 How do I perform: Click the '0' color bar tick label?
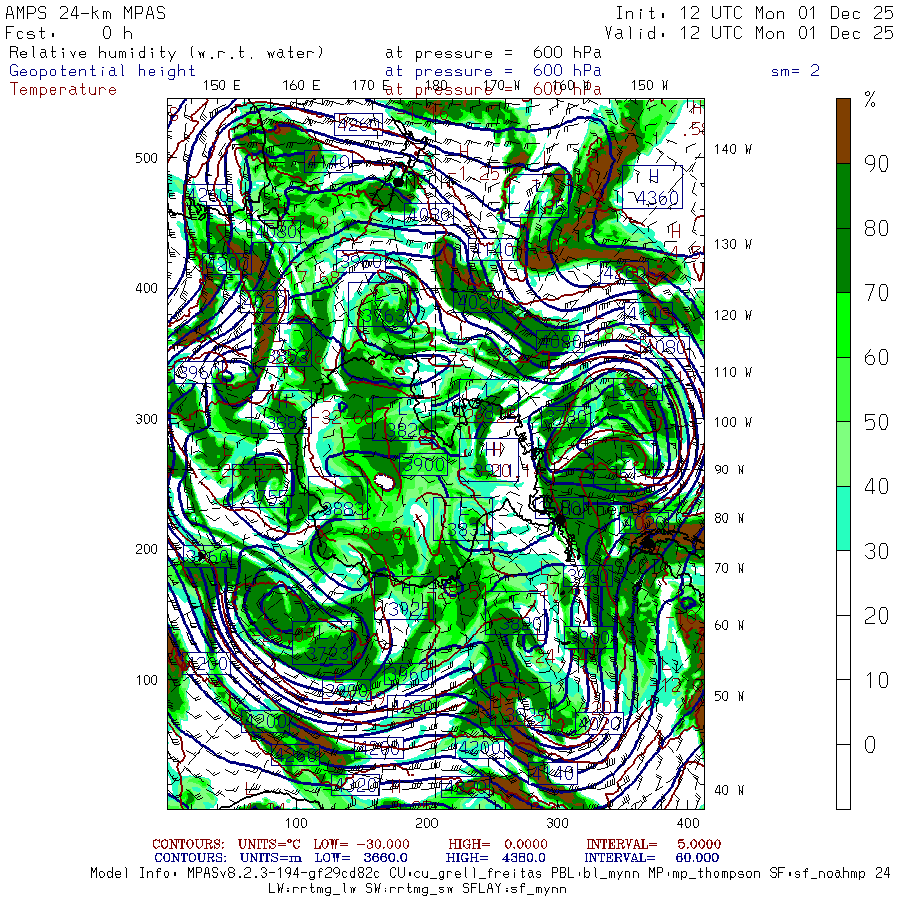tap(870, 745)
